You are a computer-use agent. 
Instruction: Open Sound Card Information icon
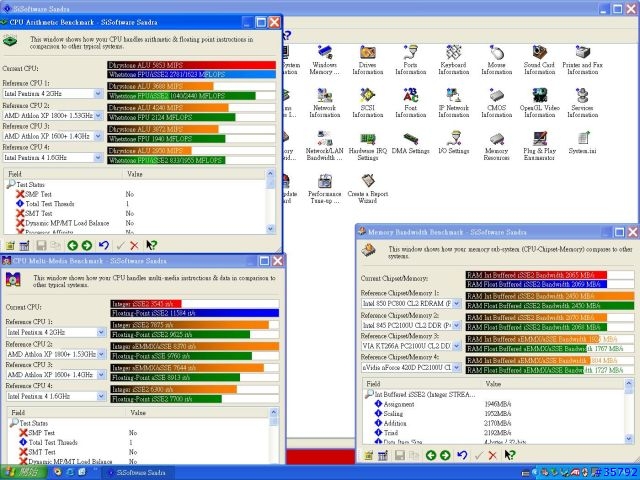pos(539,60)
